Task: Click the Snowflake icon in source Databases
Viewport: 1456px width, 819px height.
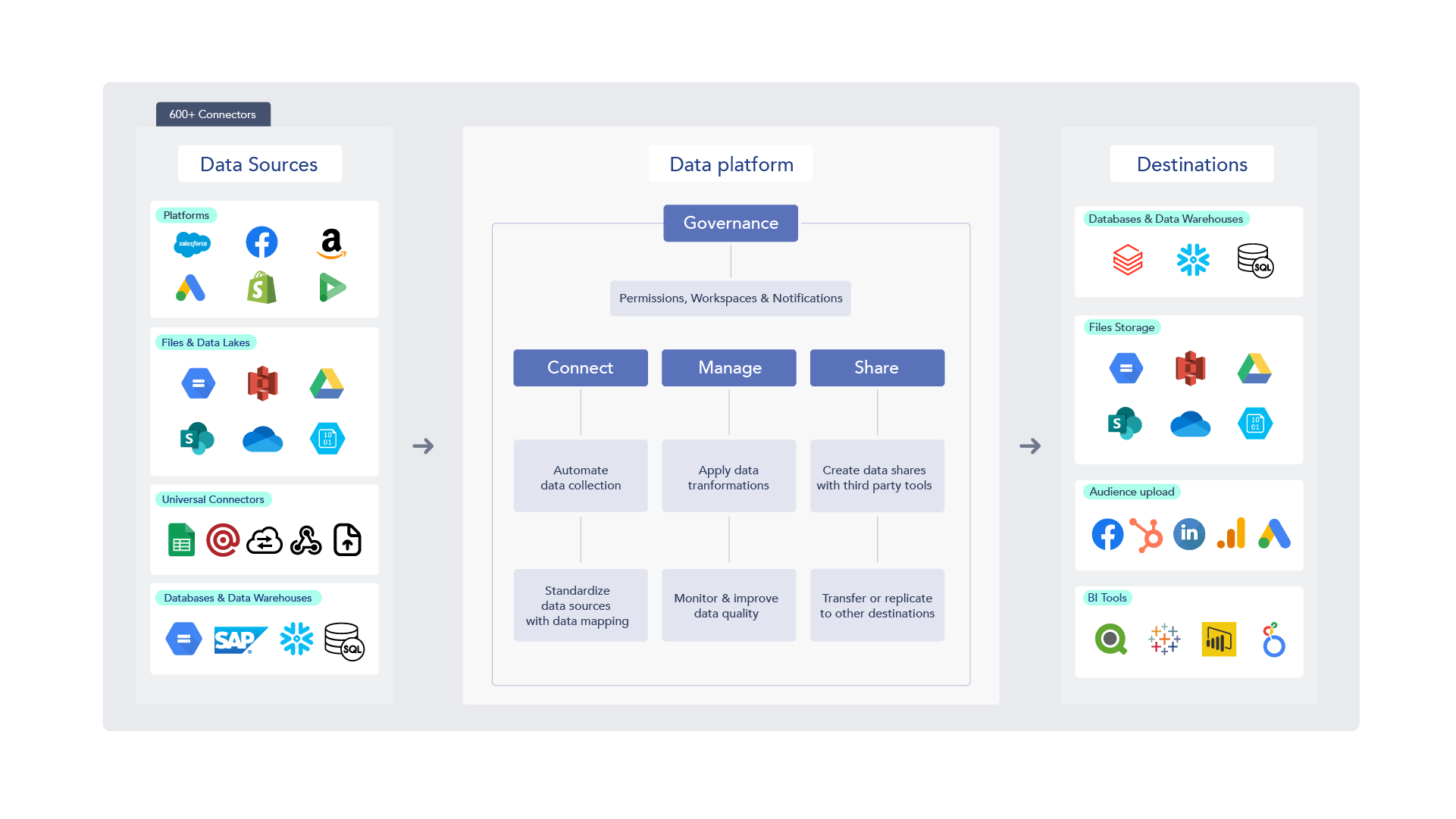Action: [296, 639]
